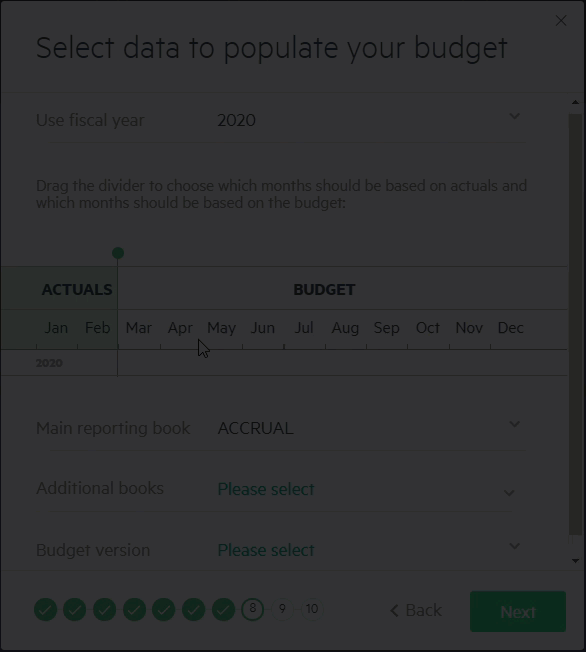Image resolution: width=586 pixels, height=652 pixels.
Task: Click the green divider handle above the timeline
Action: click(x=118, y=253)
